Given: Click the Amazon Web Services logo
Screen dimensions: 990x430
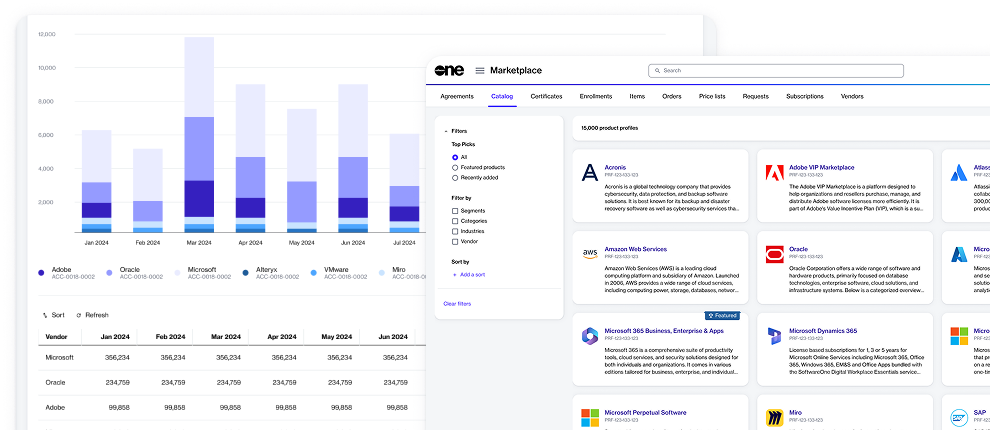Looking at the screenshot, I should click(590, 255).
